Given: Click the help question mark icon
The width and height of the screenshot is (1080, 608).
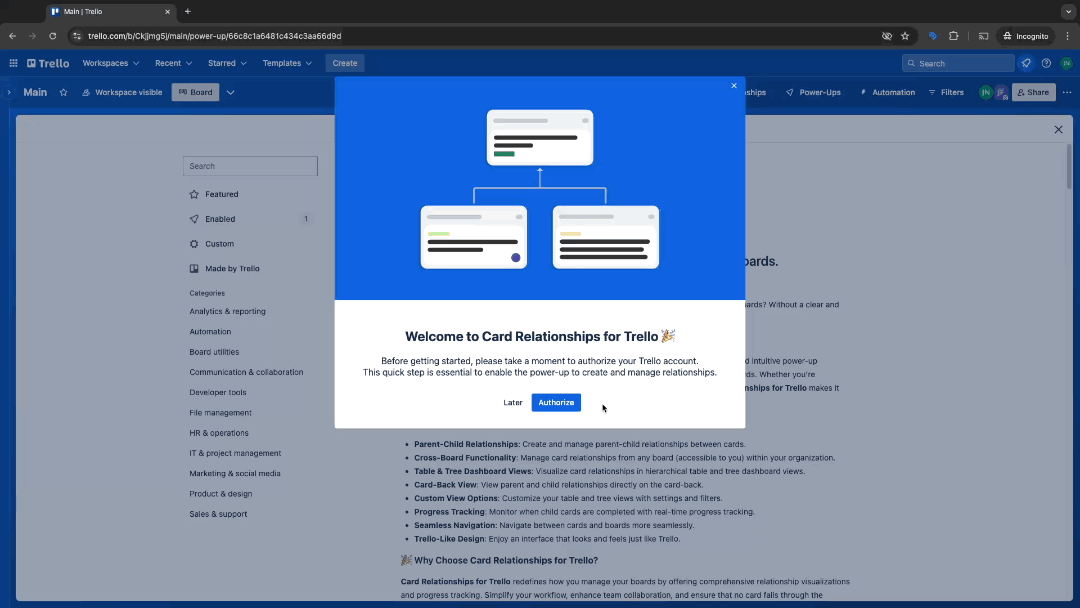Looking at the screenshot, I should point(1045,62).
